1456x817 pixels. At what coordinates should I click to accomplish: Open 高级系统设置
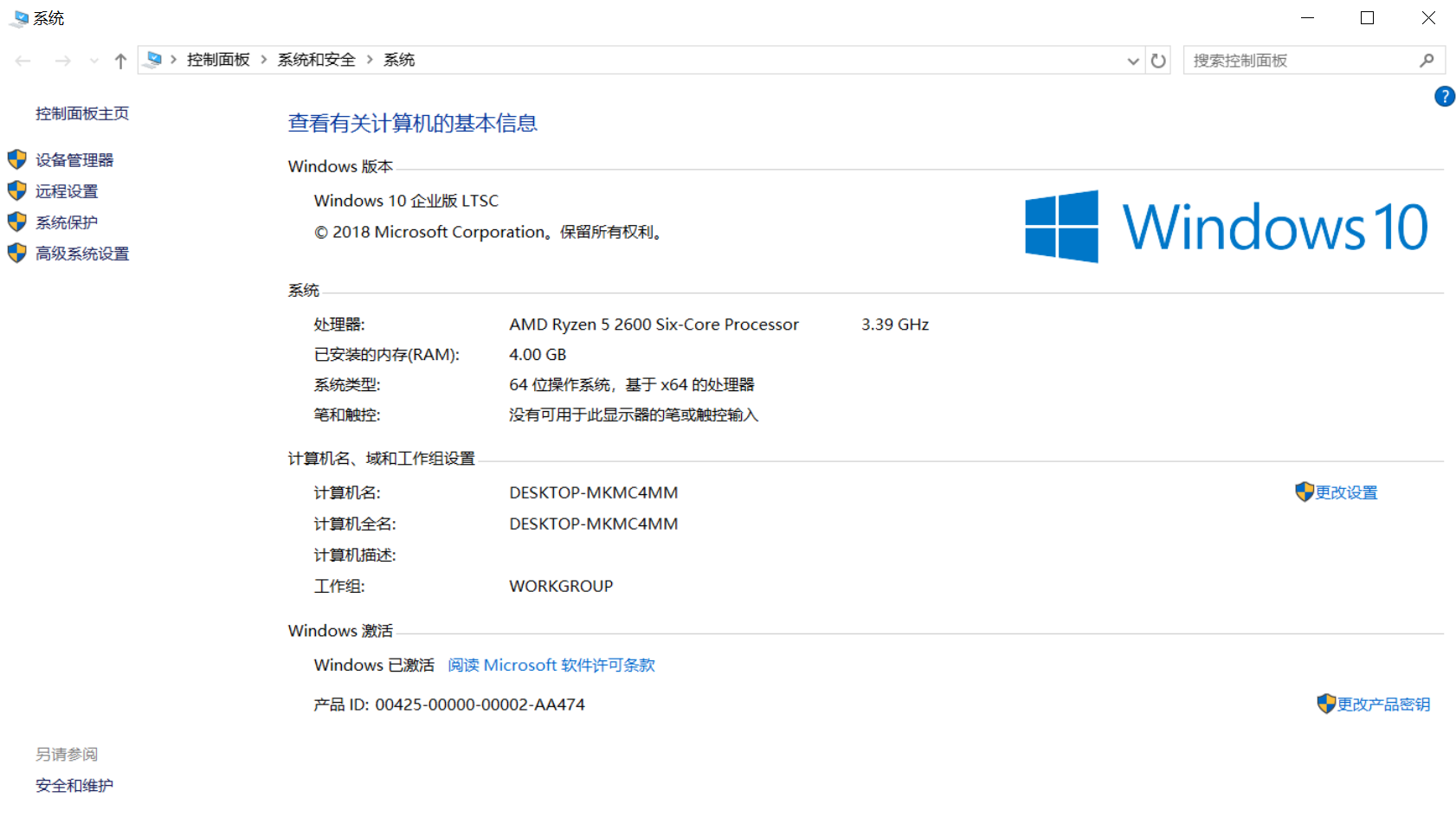(82, 253)
